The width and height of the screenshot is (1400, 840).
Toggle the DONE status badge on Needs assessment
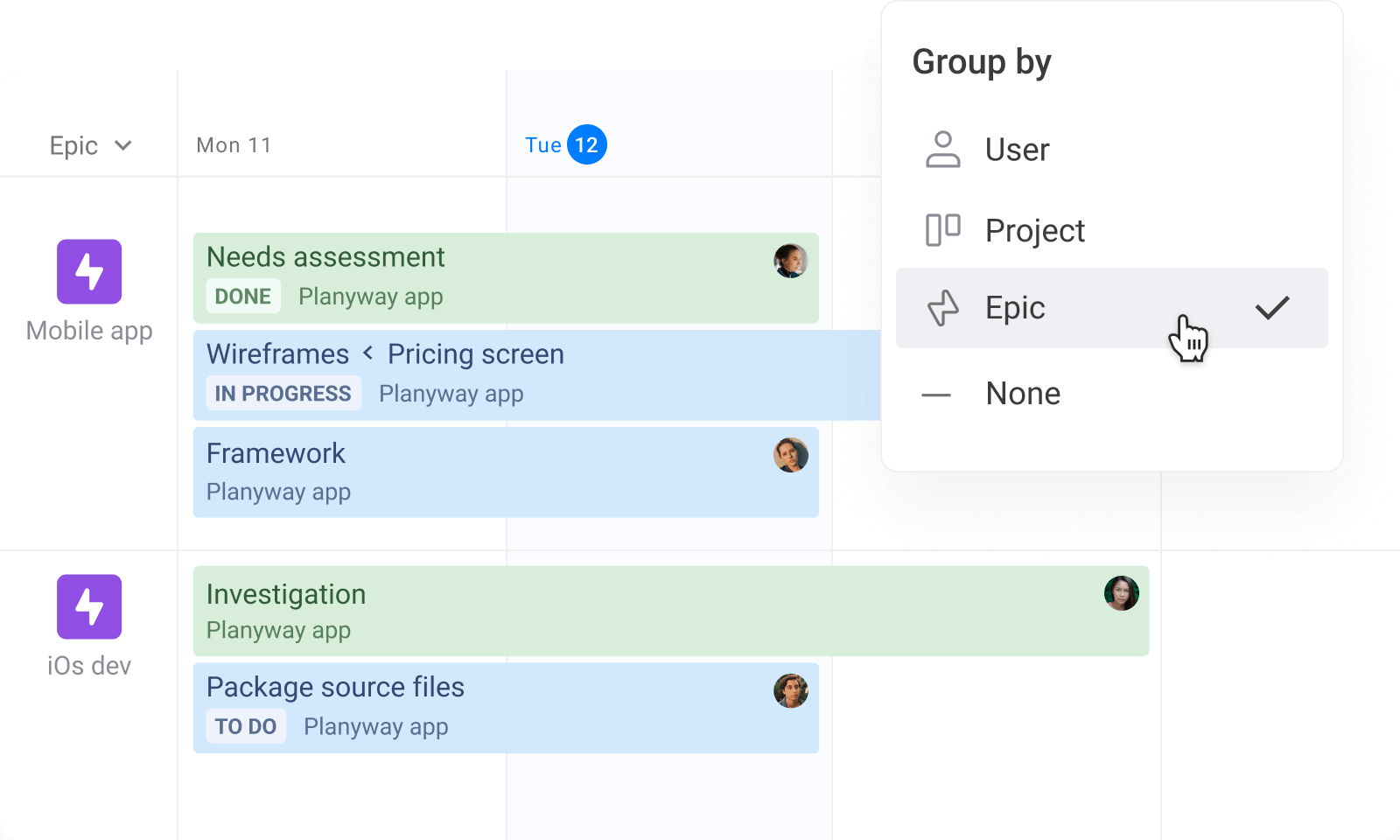[x=243, y=296]
